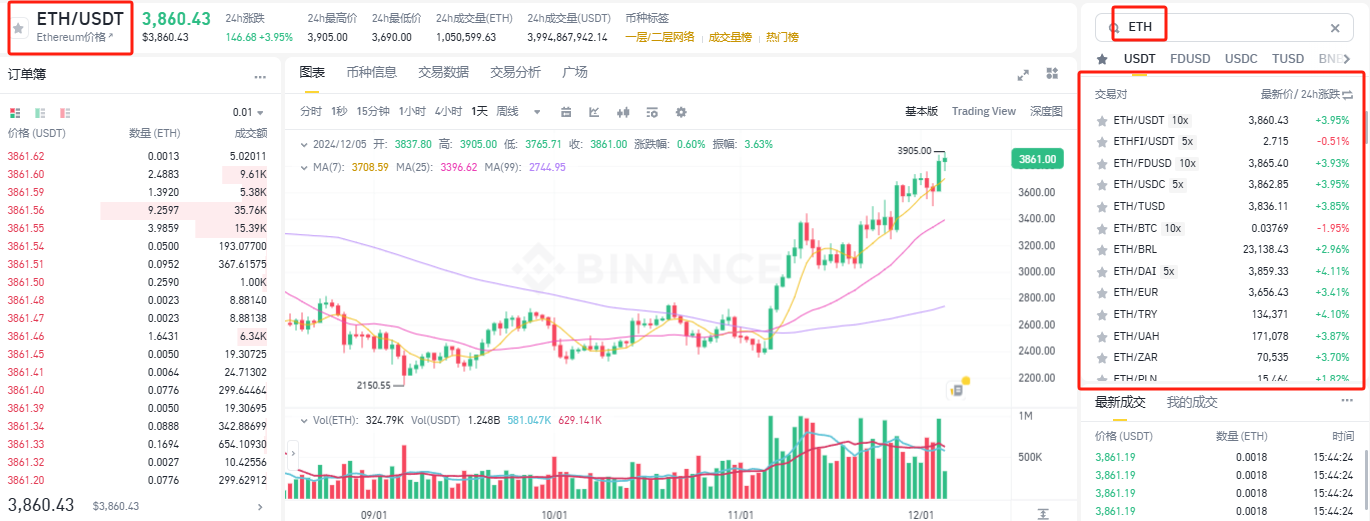The height and width of the screenshot is (521, 1370).
Task: Select the FDUSD market tab
Action: [1190, 59]
